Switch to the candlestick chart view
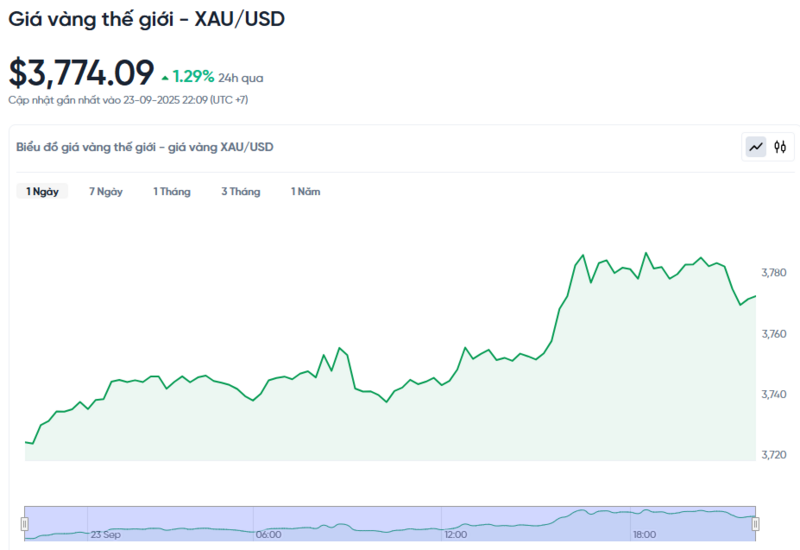This screenshot has width=800, height=550. (x=780, y=147)
